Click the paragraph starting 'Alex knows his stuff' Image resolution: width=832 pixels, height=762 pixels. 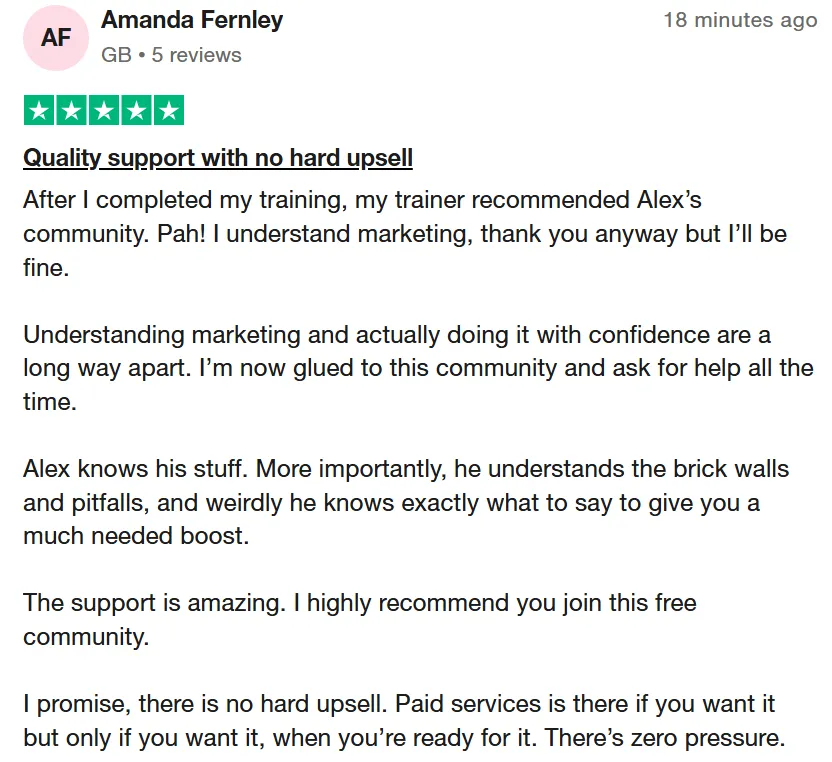406,502
